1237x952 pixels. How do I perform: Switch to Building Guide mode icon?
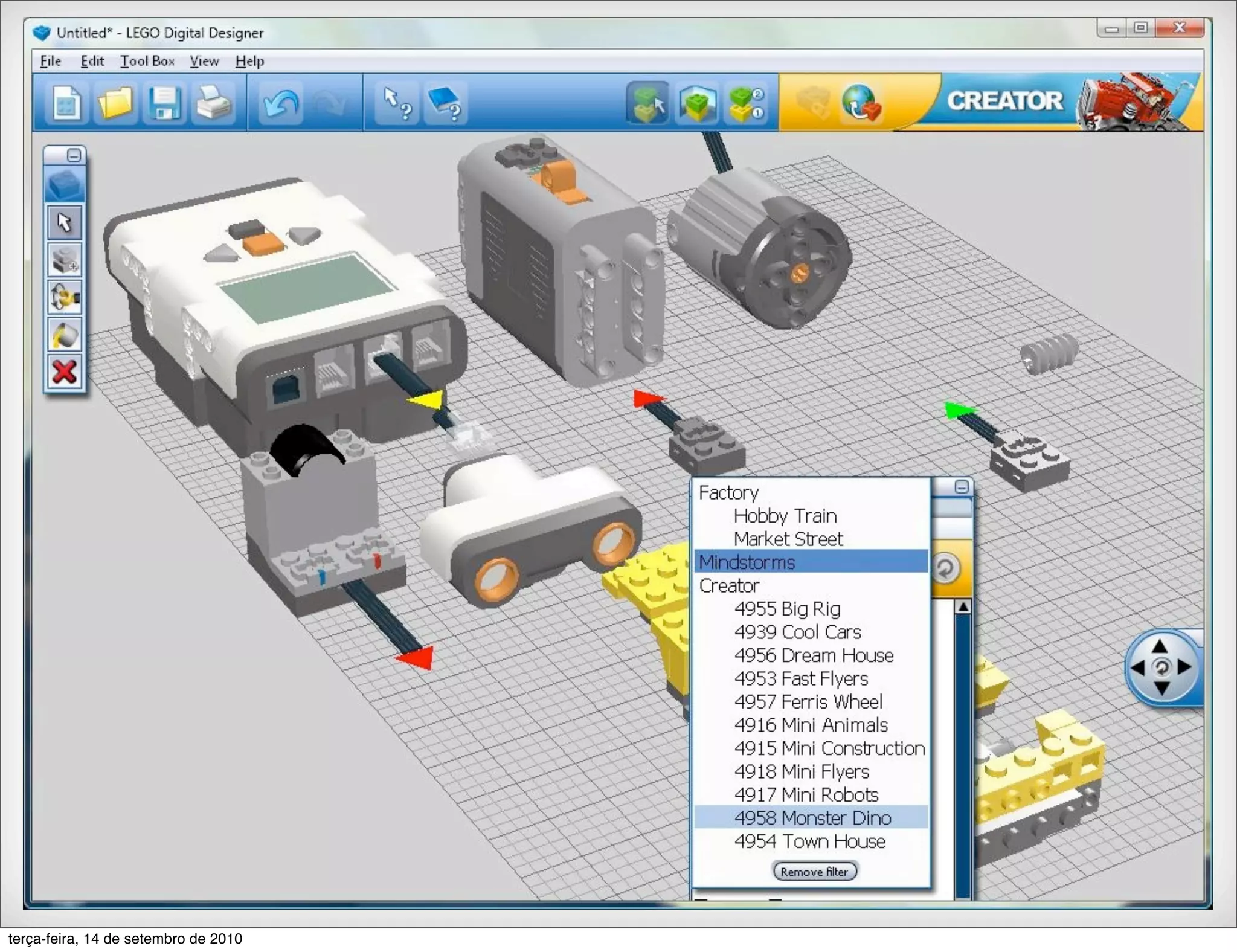(746, 103)
